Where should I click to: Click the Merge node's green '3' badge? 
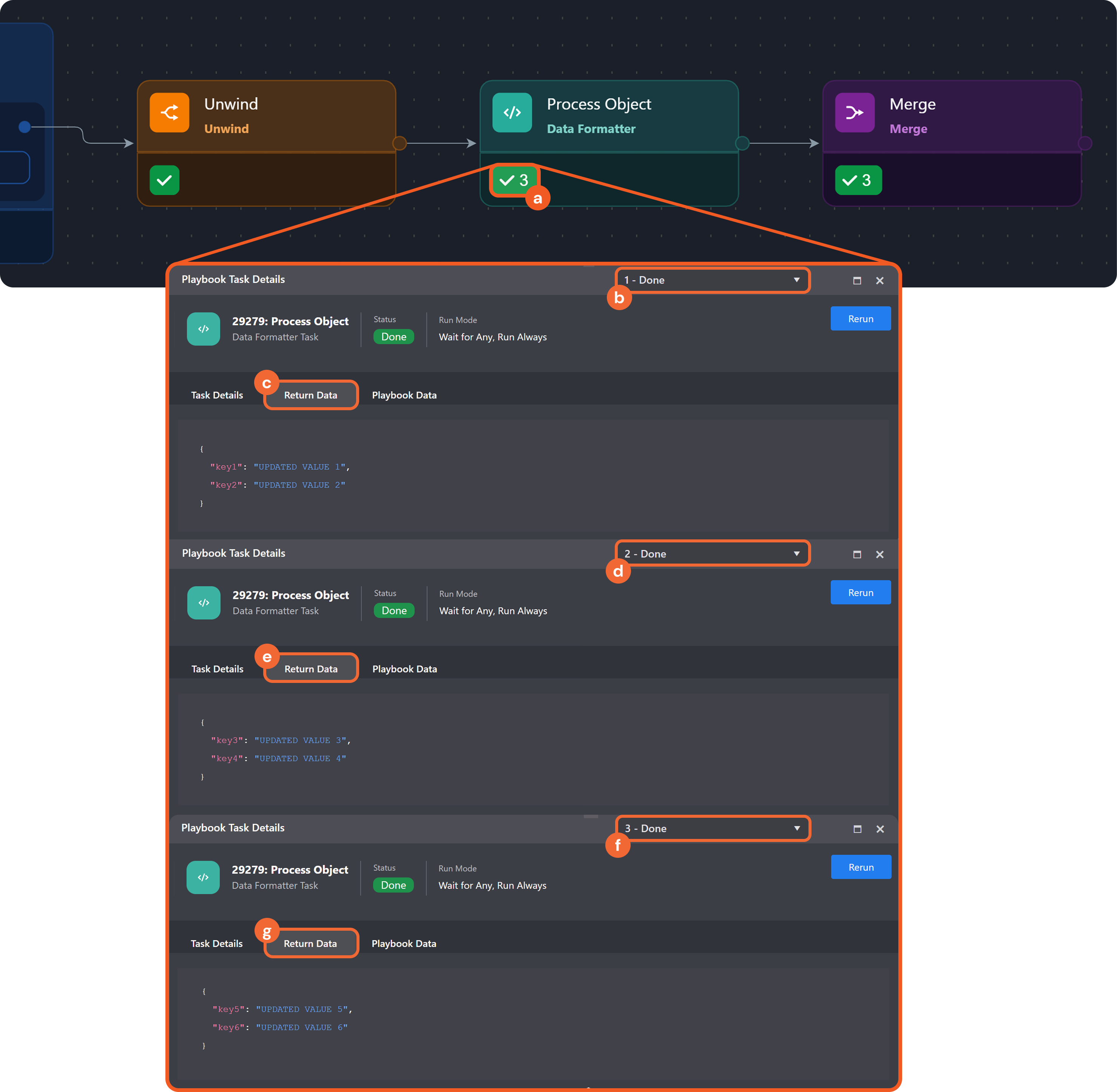click(858, 180)
